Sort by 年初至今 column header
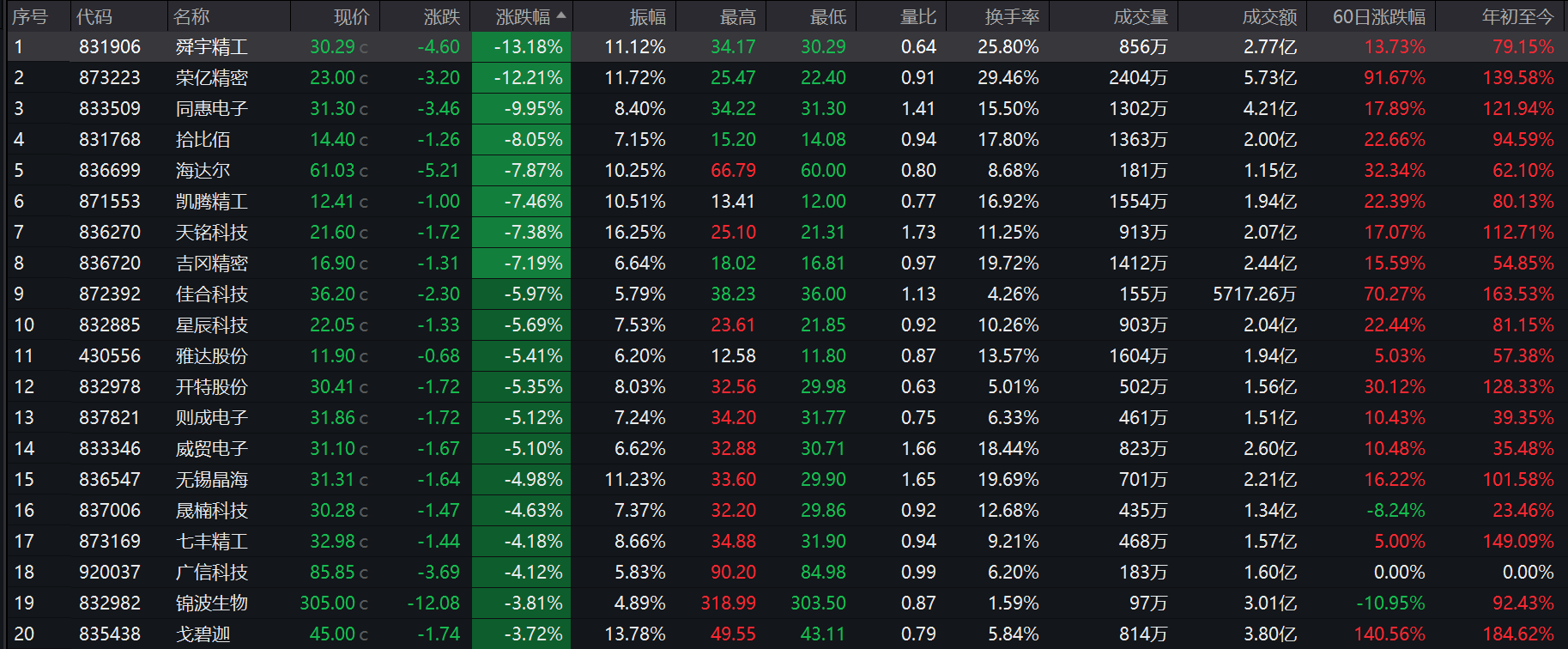Screen dimensions: 1568x649 [1518, 16]
